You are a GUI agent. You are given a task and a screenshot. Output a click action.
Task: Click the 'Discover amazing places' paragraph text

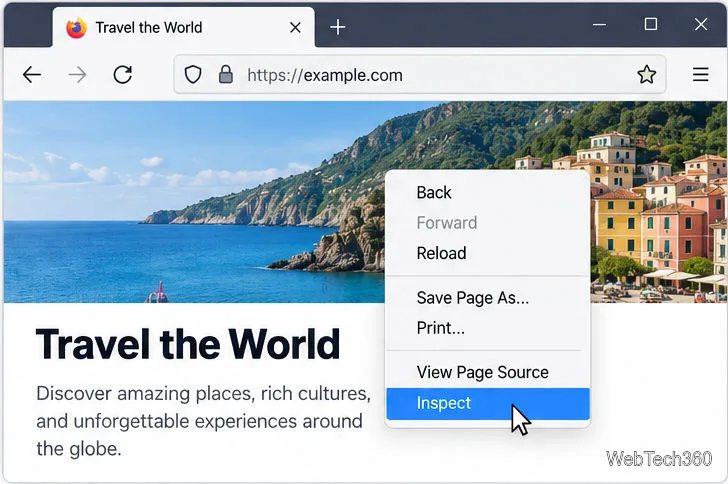pyautogui.click(x=203, y=421)
